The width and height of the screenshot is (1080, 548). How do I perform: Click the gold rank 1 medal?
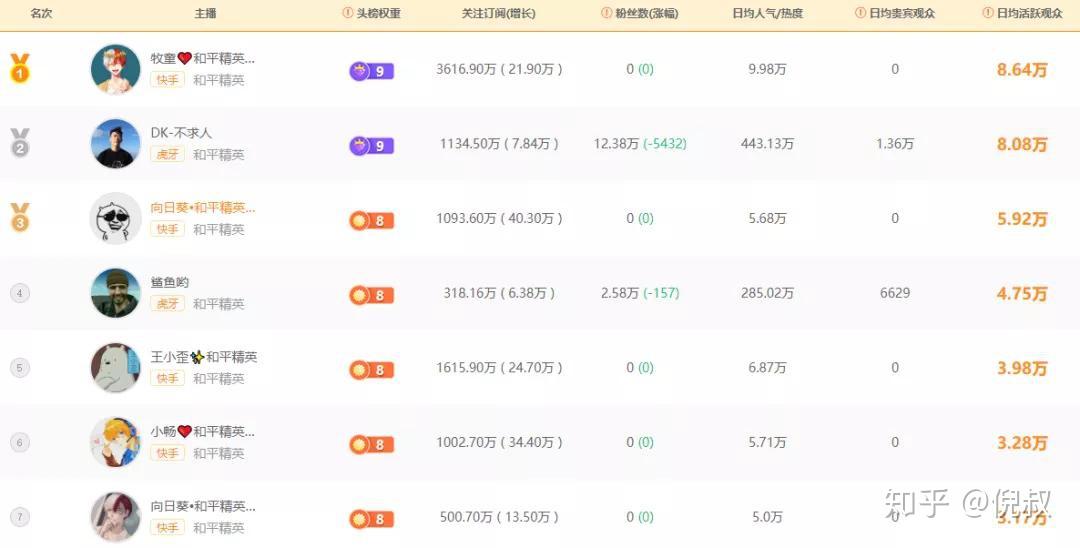pos(20,69)
